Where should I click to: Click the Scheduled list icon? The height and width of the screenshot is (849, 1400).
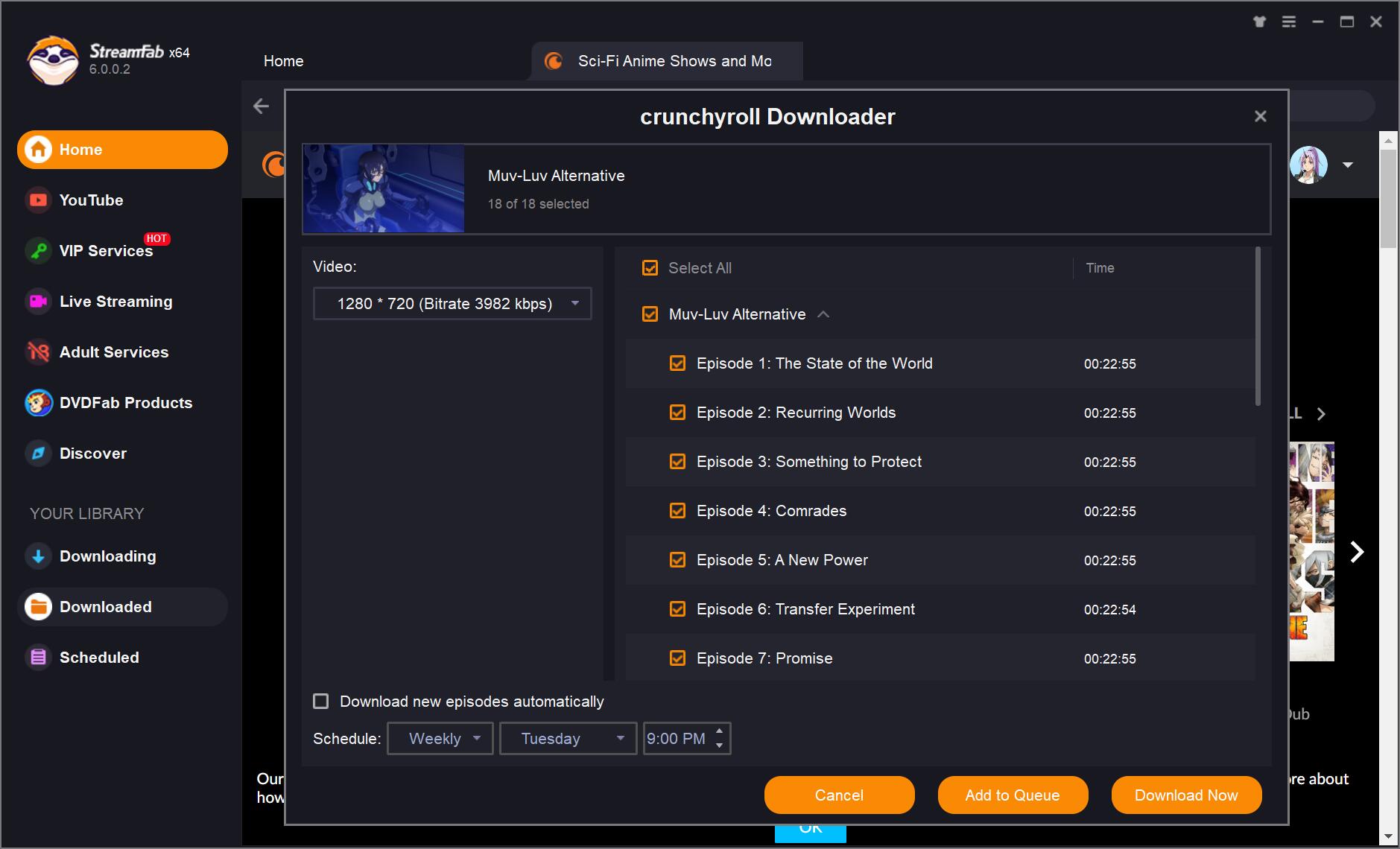pyautogui.click(x=38, y=658)
